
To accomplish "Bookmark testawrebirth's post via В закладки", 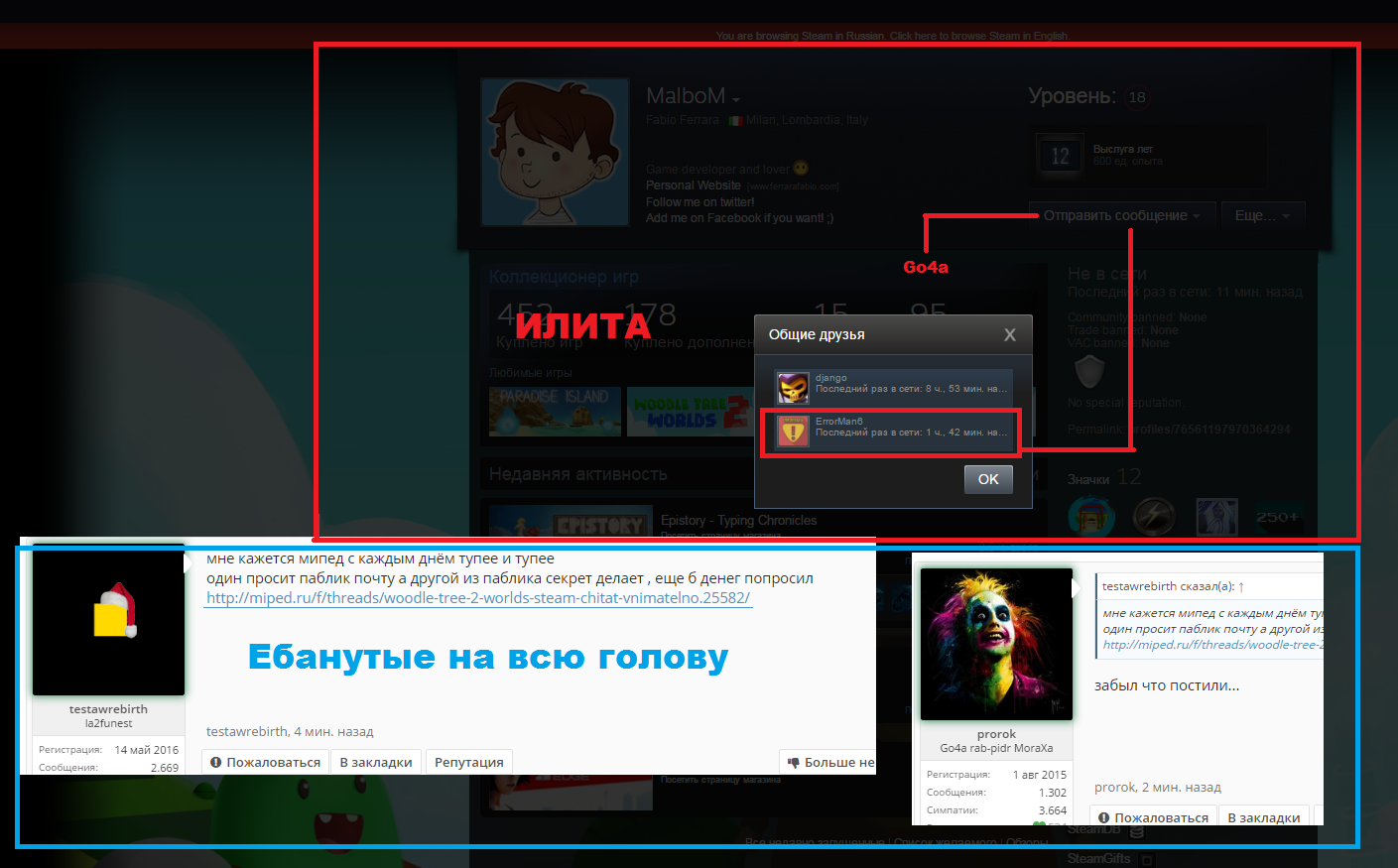I will click(x=376, y=762).
